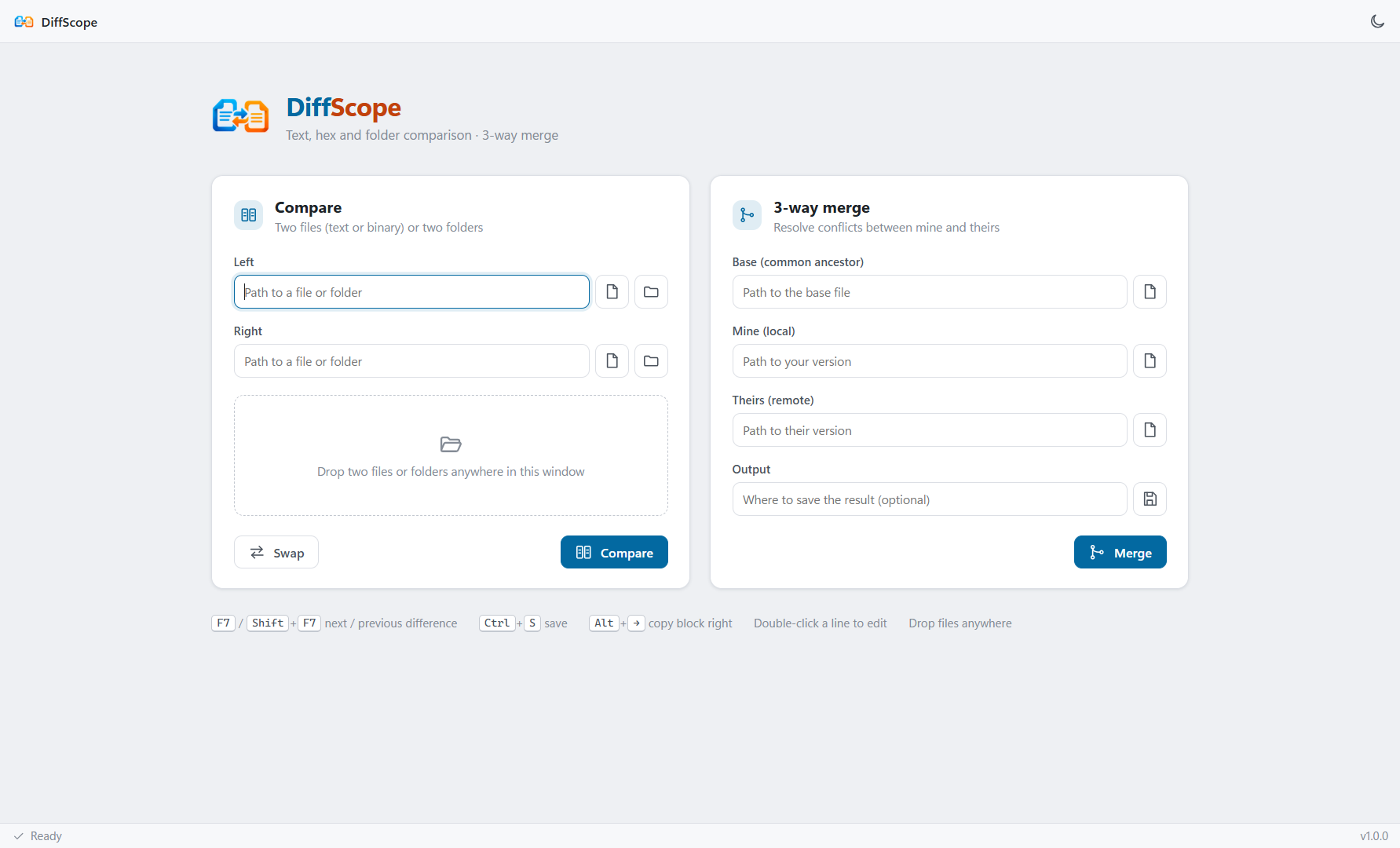Browse for a folder for Right path
Image resolution: width=1400 pixels, height=848 pixels.
651,361
